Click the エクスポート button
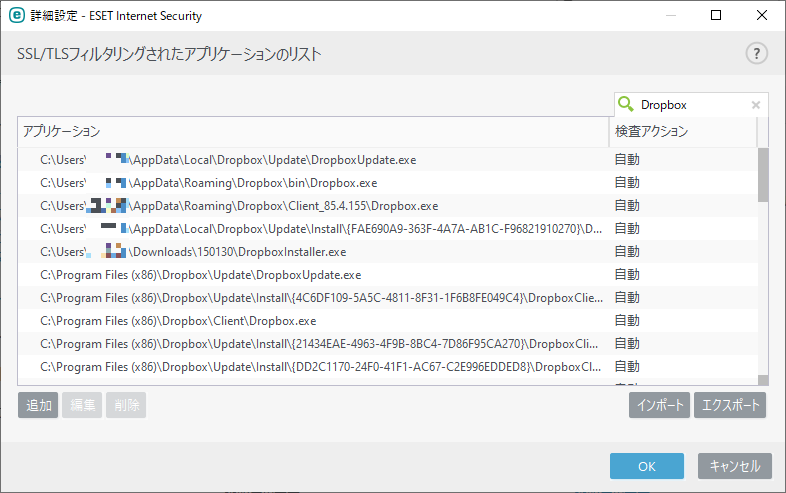The width and height of the screenshot is (786, 493). point(730,405)
